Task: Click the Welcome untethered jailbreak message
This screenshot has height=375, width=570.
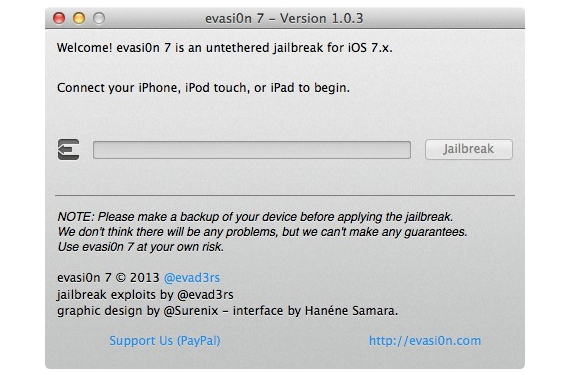Action: click(x=225, y=48)
